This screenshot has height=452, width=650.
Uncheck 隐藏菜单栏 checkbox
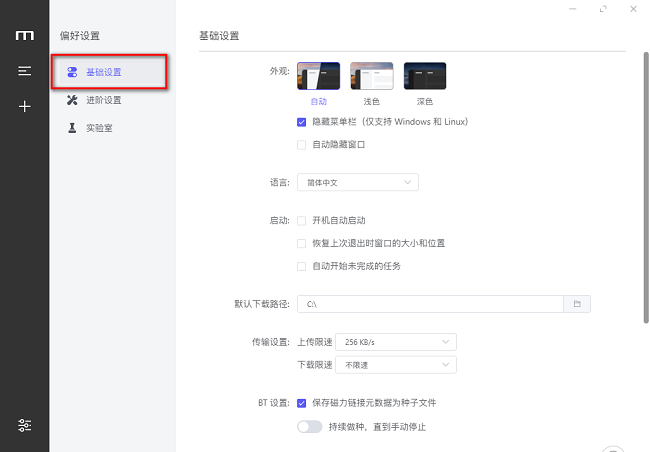pos(301,122)
